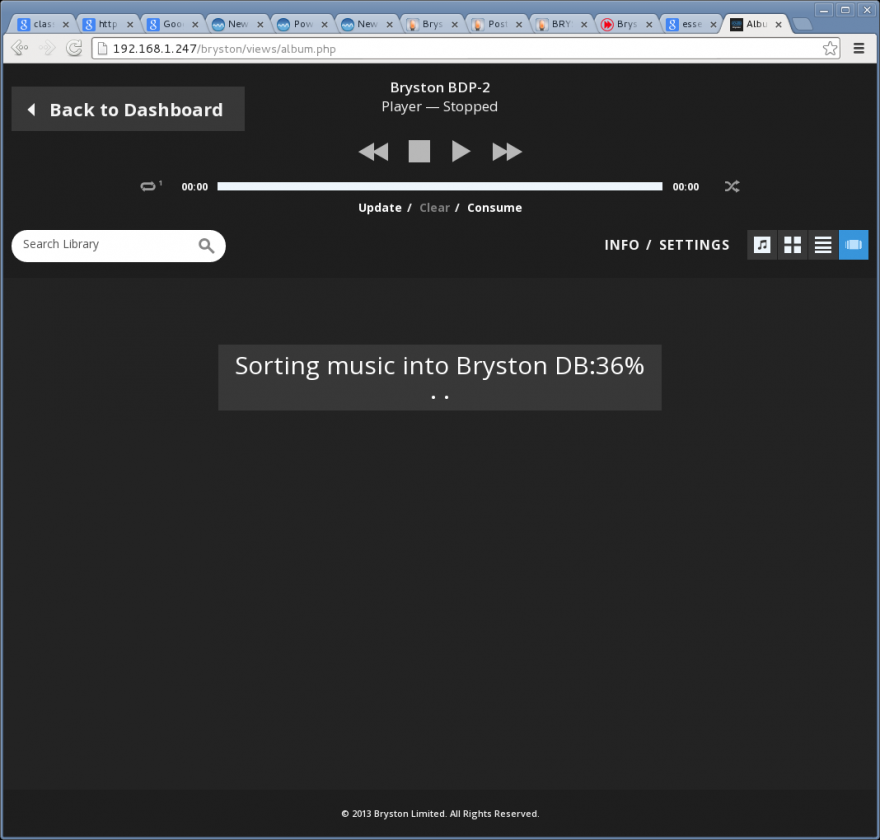Screen dimensions: 880x840
Task: Bookmark page with the star icon
Action: tap(830, 48)
